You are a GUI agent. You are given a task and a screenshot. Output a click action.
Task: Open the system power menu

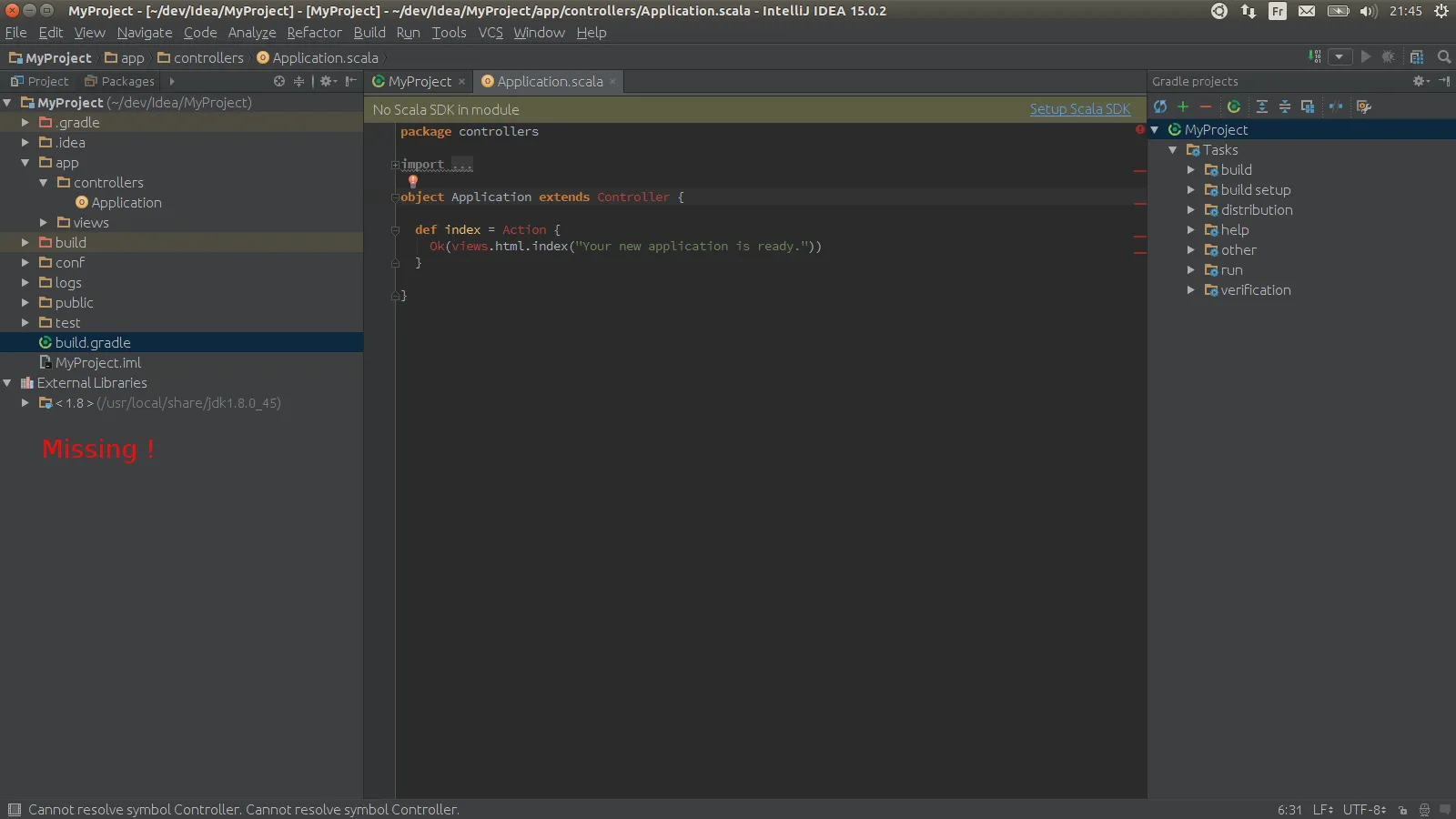point(1441,11)
